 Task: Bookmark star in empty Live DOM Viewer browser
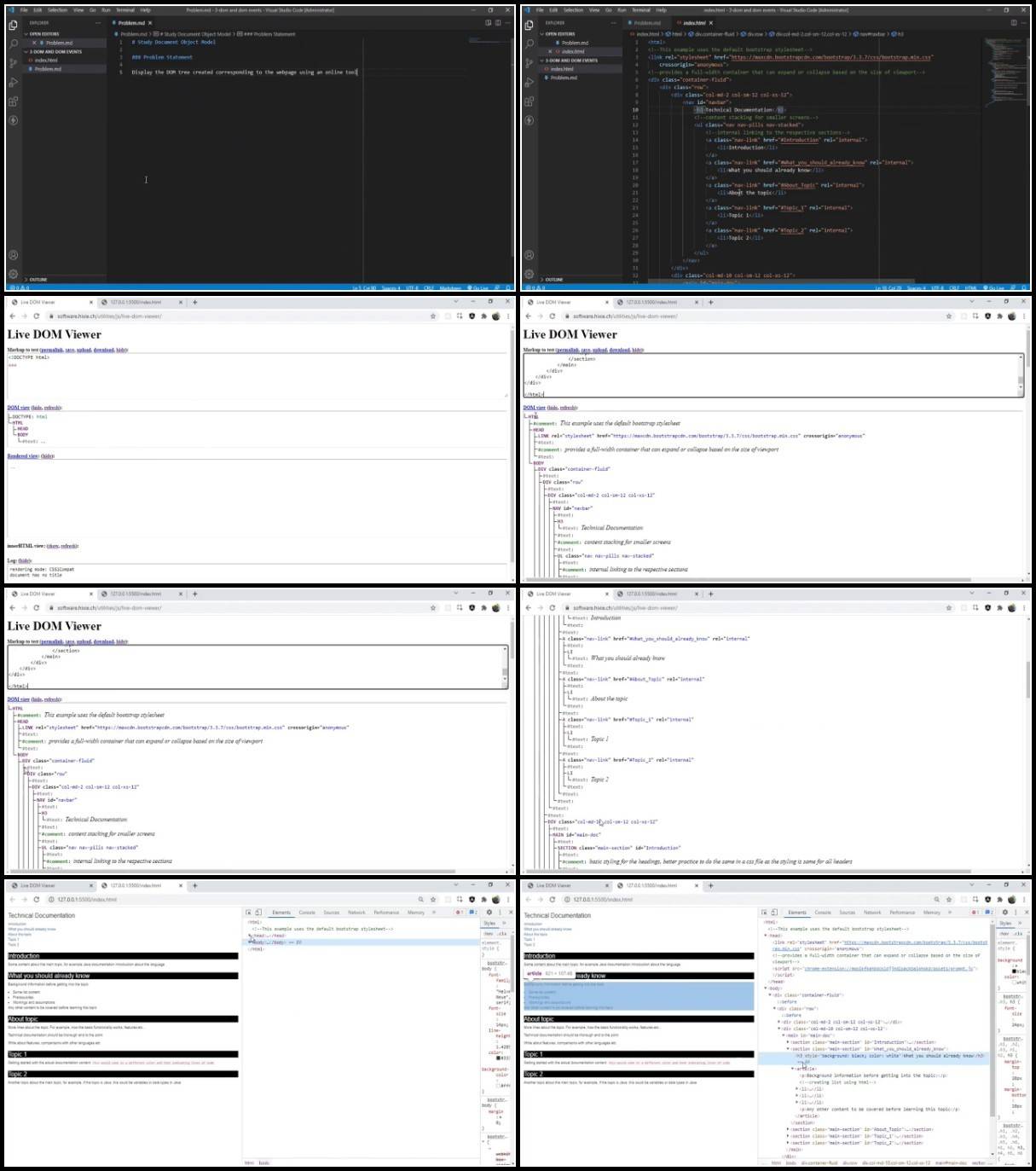pos(432,316)
